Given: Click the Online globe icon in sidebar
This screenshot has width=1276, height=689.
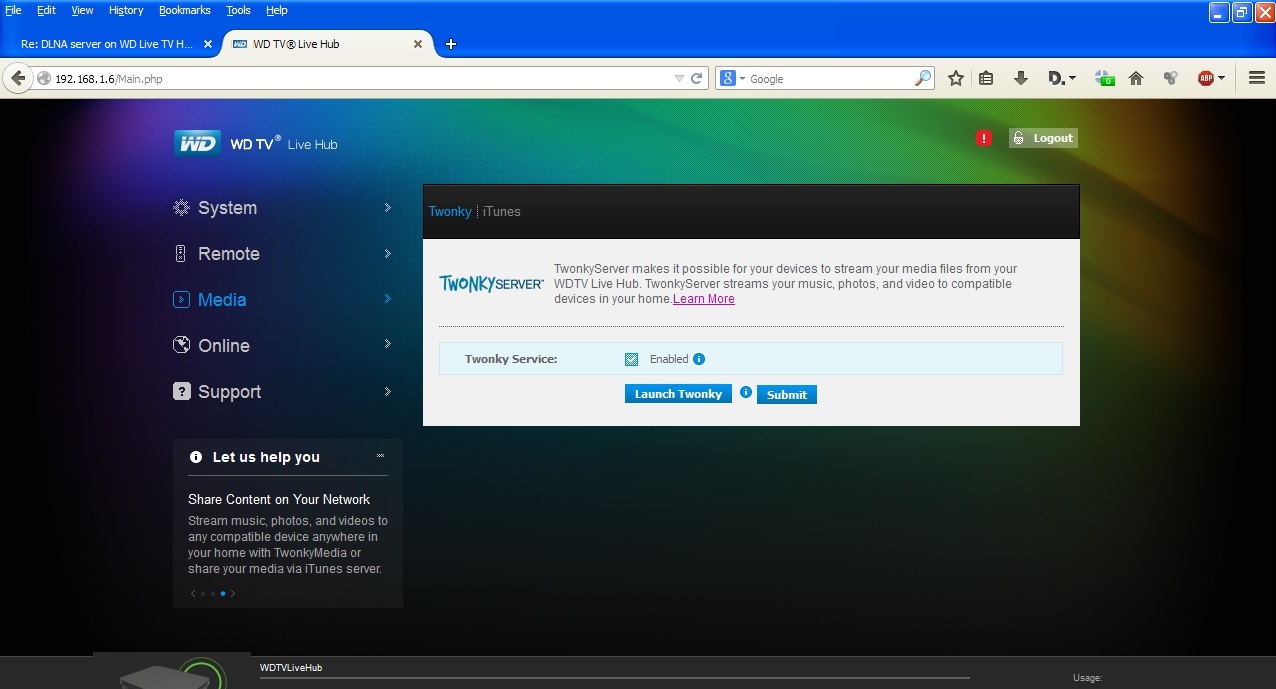Looking at the screenshot, I should 181,345.
